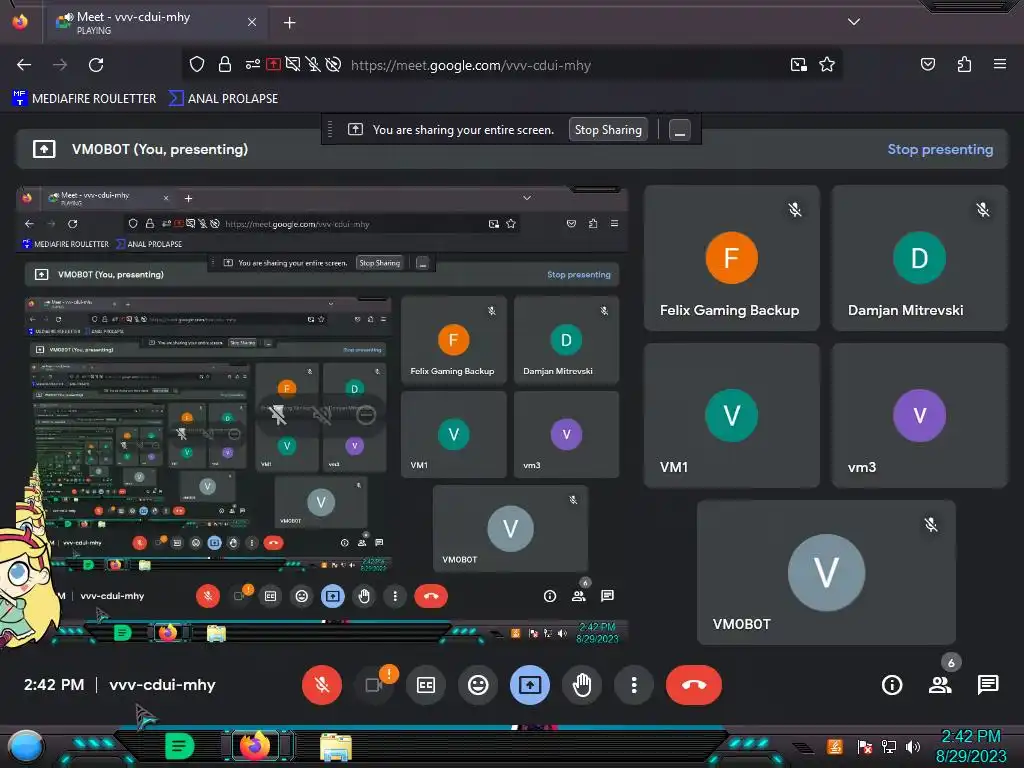Bookmark this page with the star
This screenshot has height=768, width=1024.
(x=827, y=64)
